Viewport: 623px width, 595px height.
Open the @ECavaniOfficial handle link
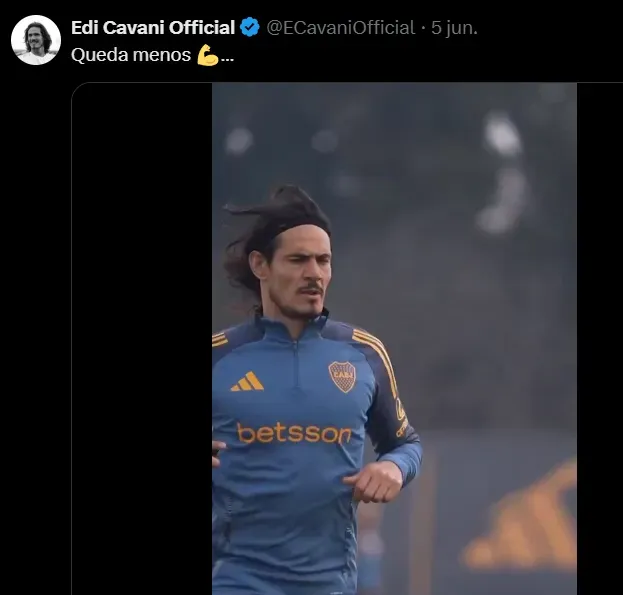[x=340, y=28]
